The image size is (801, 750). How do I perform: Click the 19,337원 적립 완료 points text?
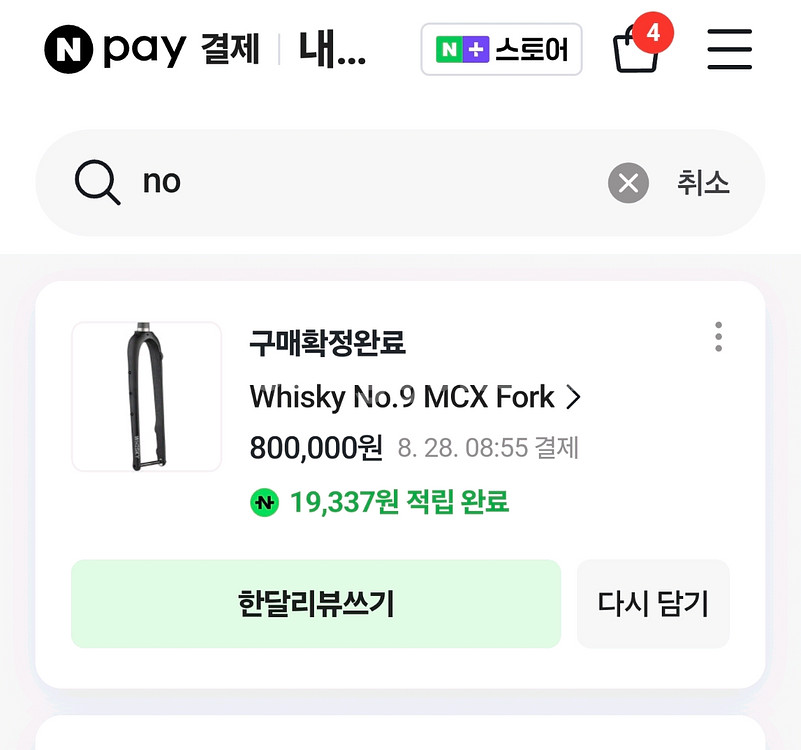pos(399,502)
